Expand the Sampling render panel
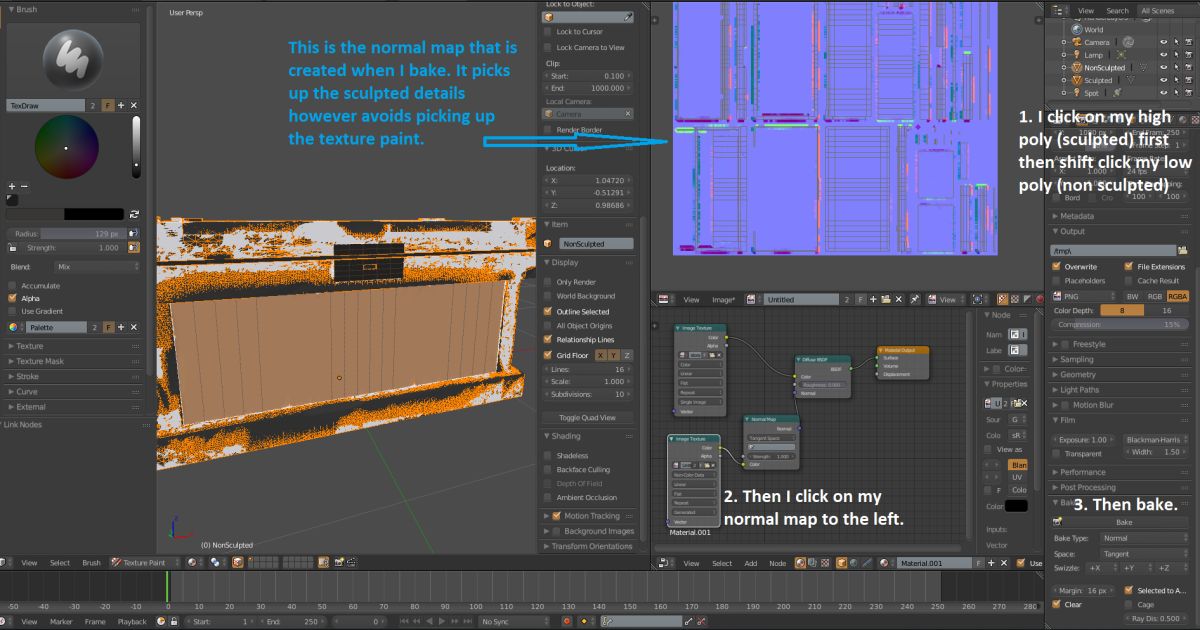Screen dimensions: 1200x630 pos(1077,359)
